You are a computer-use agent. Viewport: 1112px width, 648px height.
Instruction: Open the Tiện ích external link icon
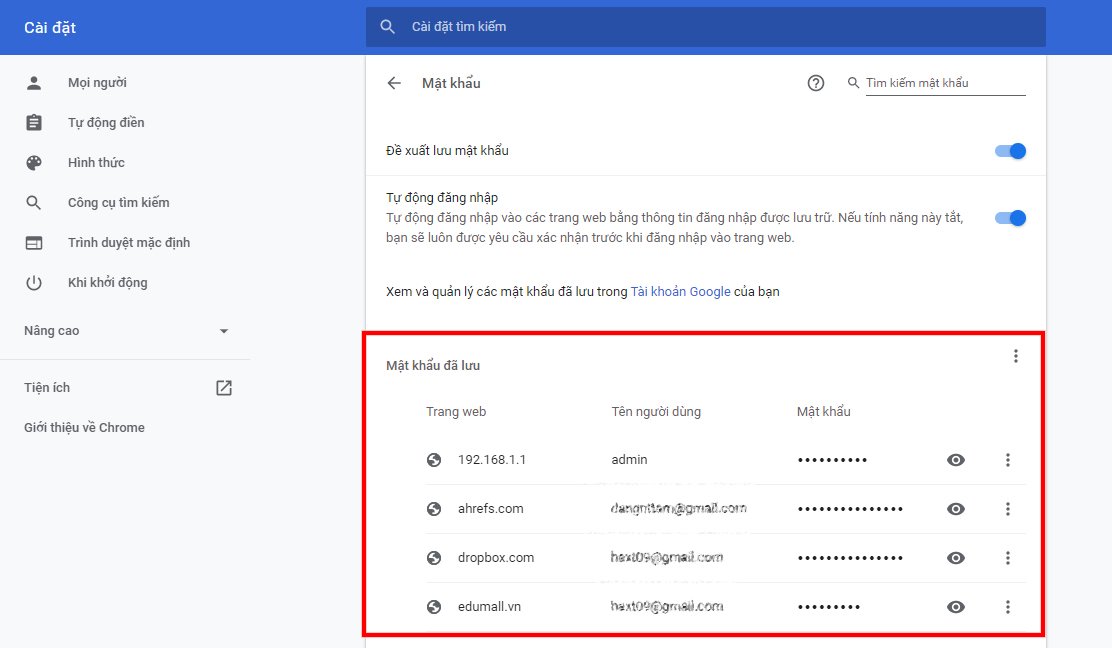pyautogui.click(x=224, y=388)
